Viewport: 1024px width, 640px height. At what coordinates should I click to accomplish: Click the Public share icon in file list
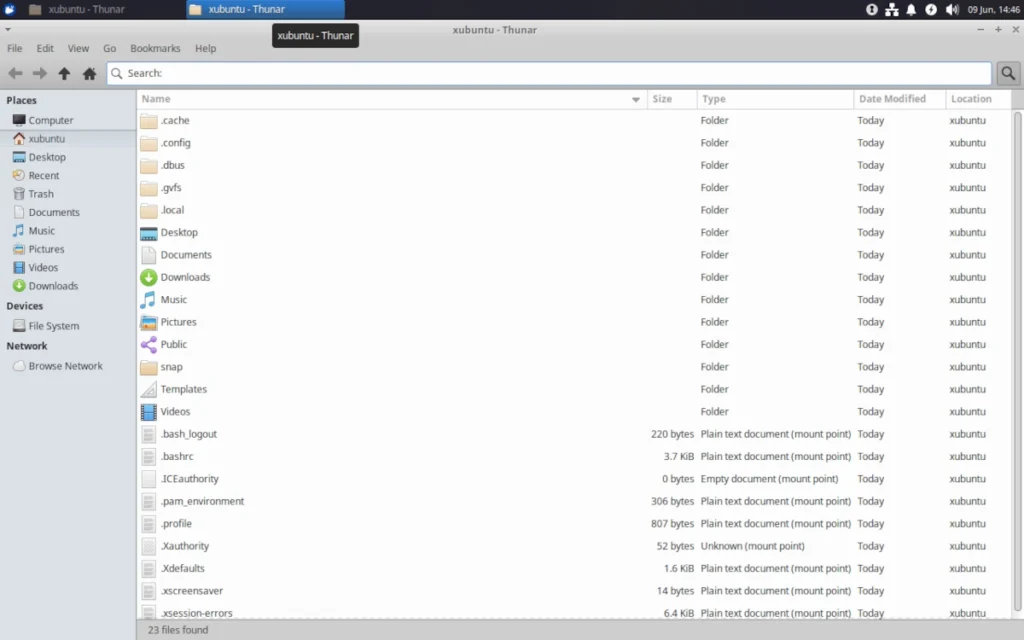148,345
